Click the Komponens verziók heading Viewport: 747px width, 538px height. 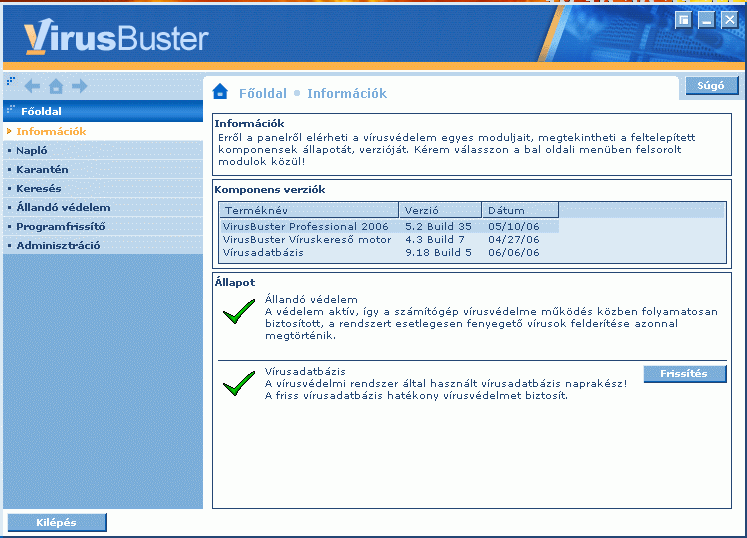point(270,190)
